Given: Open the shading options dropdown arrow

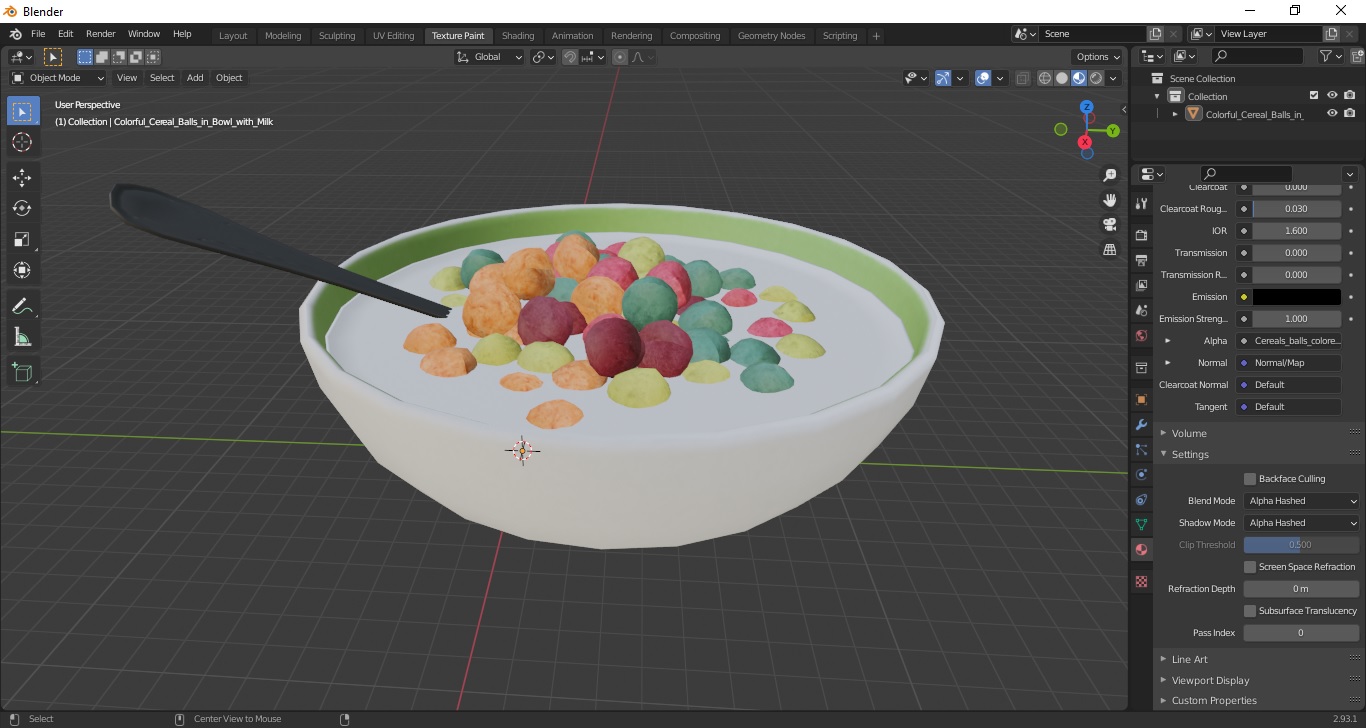Looking at the screenshot, I should 1114,78.
